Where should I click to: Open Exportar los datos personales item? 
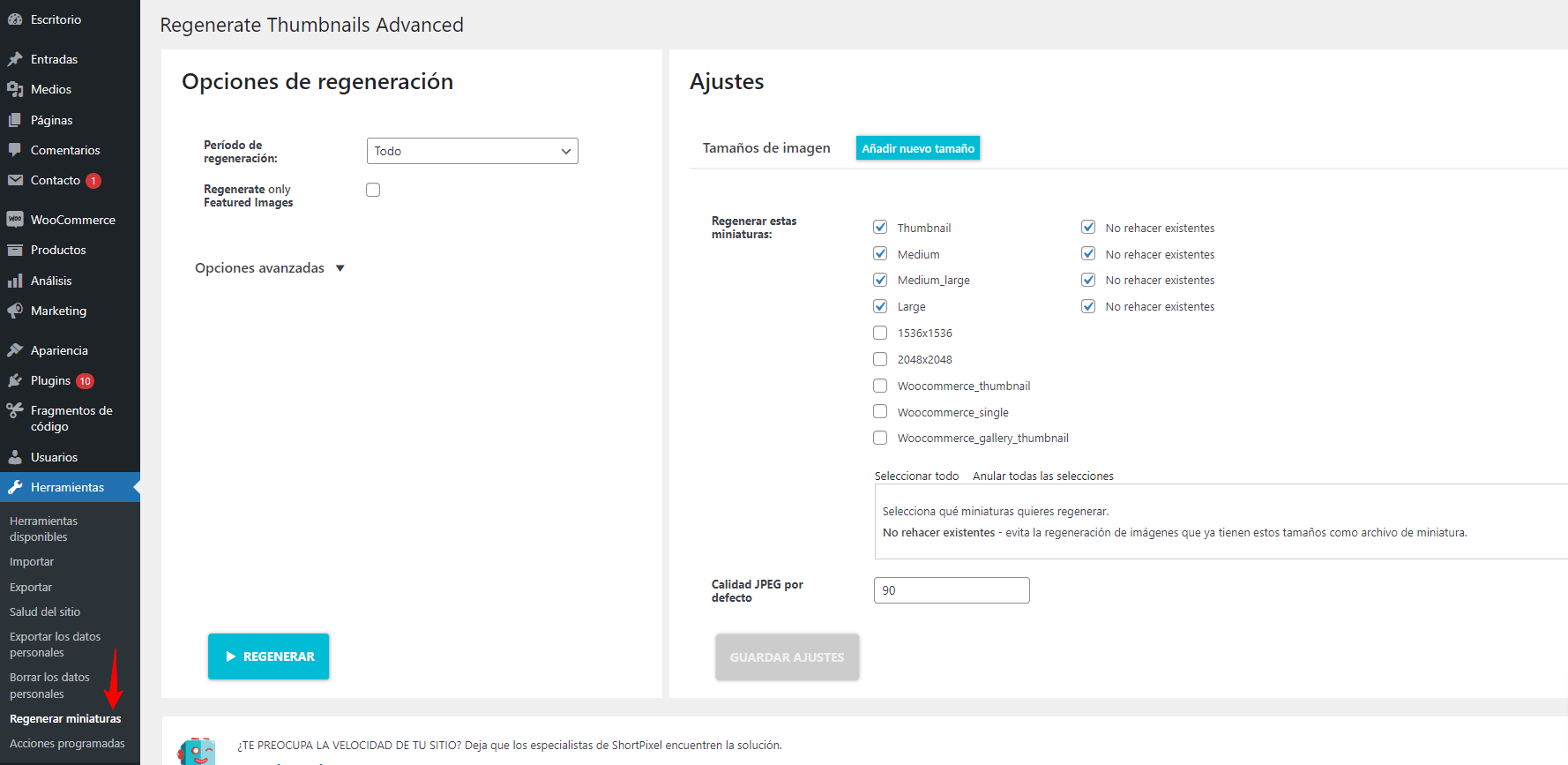(55, 644)
